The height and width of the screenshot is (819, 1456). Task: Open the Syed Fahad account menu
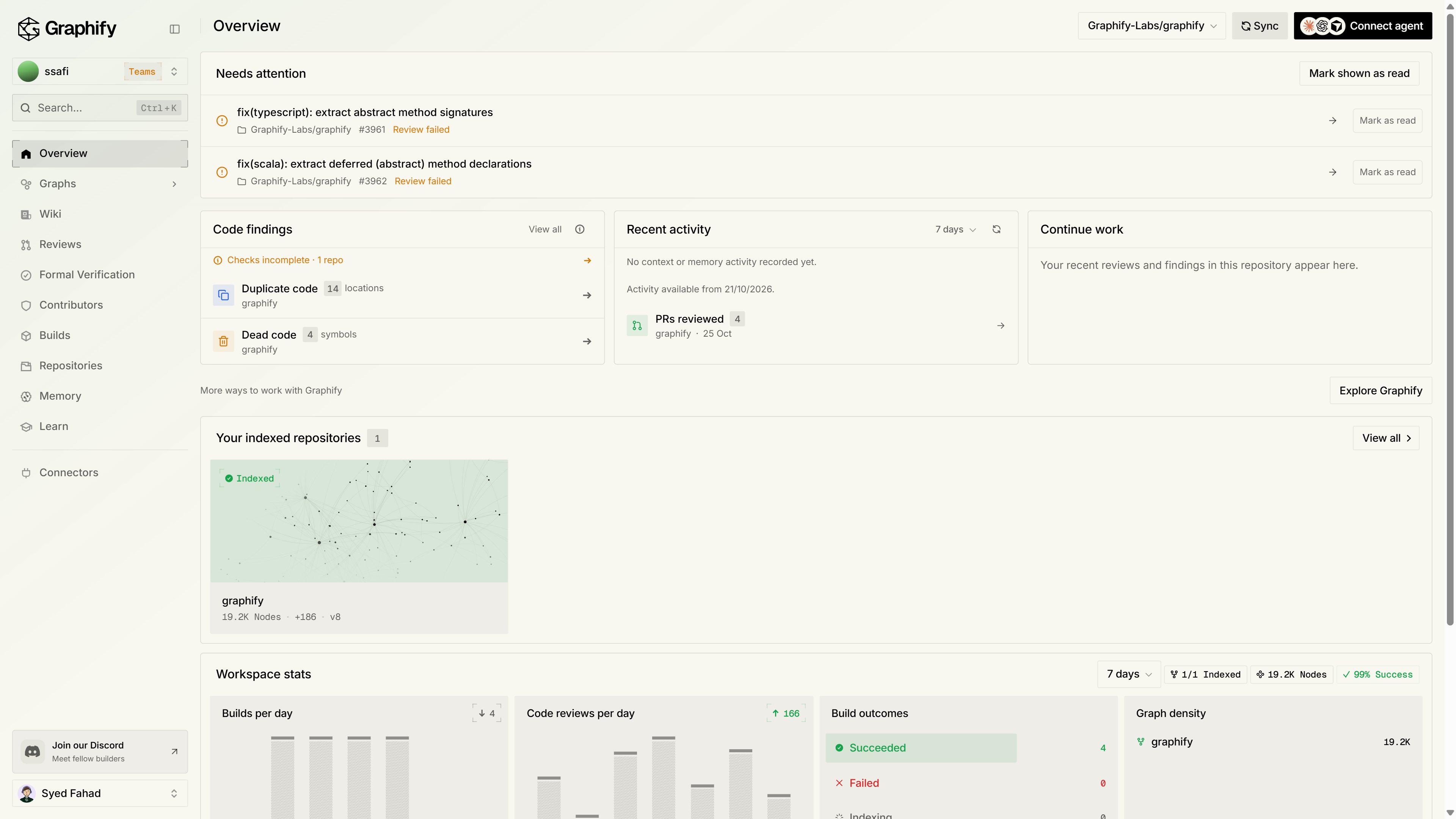pyautogui.click(x=100, y=794)
